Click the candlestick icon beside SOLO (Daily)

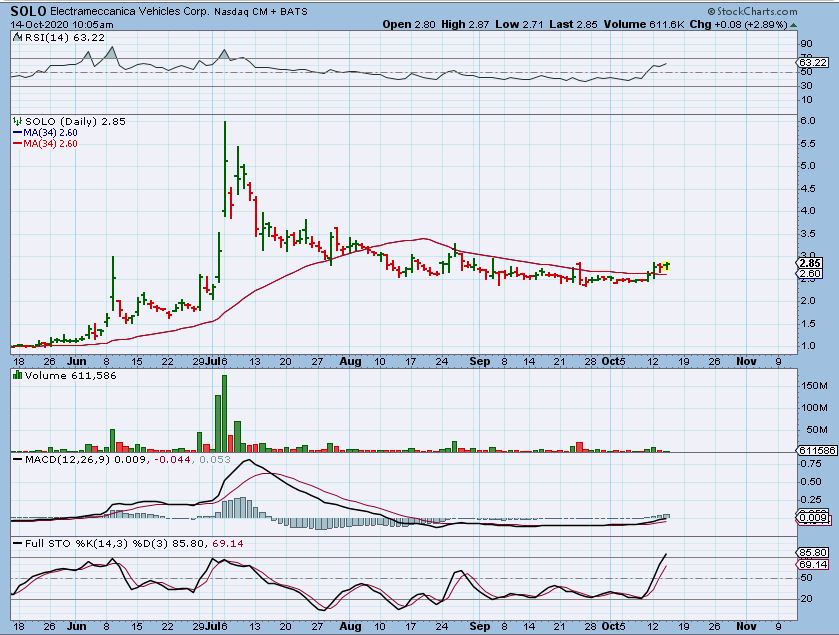(15, 121)
